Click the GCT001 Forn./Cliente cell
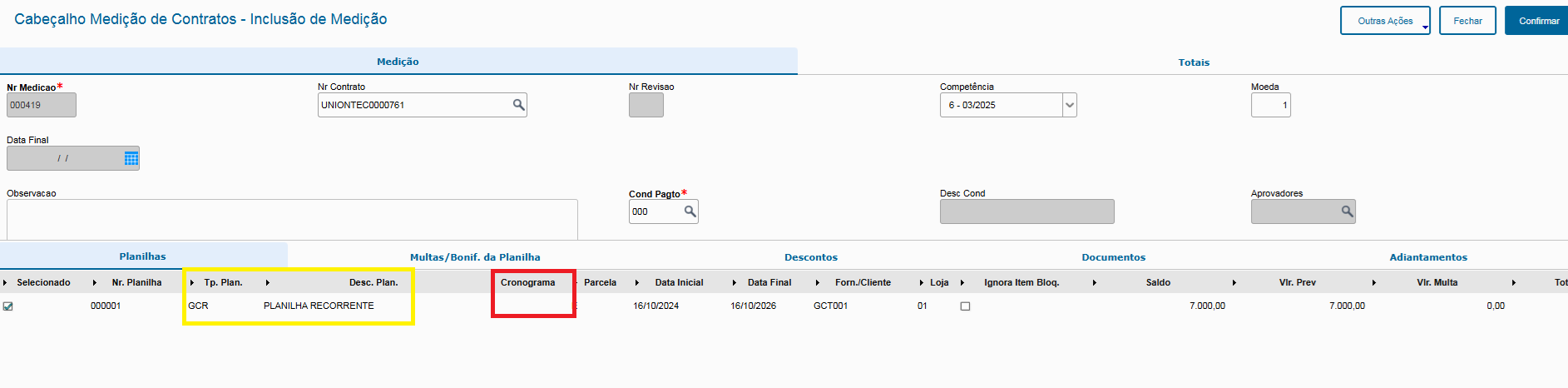Image resolution: width=1568 pixels, height=388 pixels. (x=830, y=306)
